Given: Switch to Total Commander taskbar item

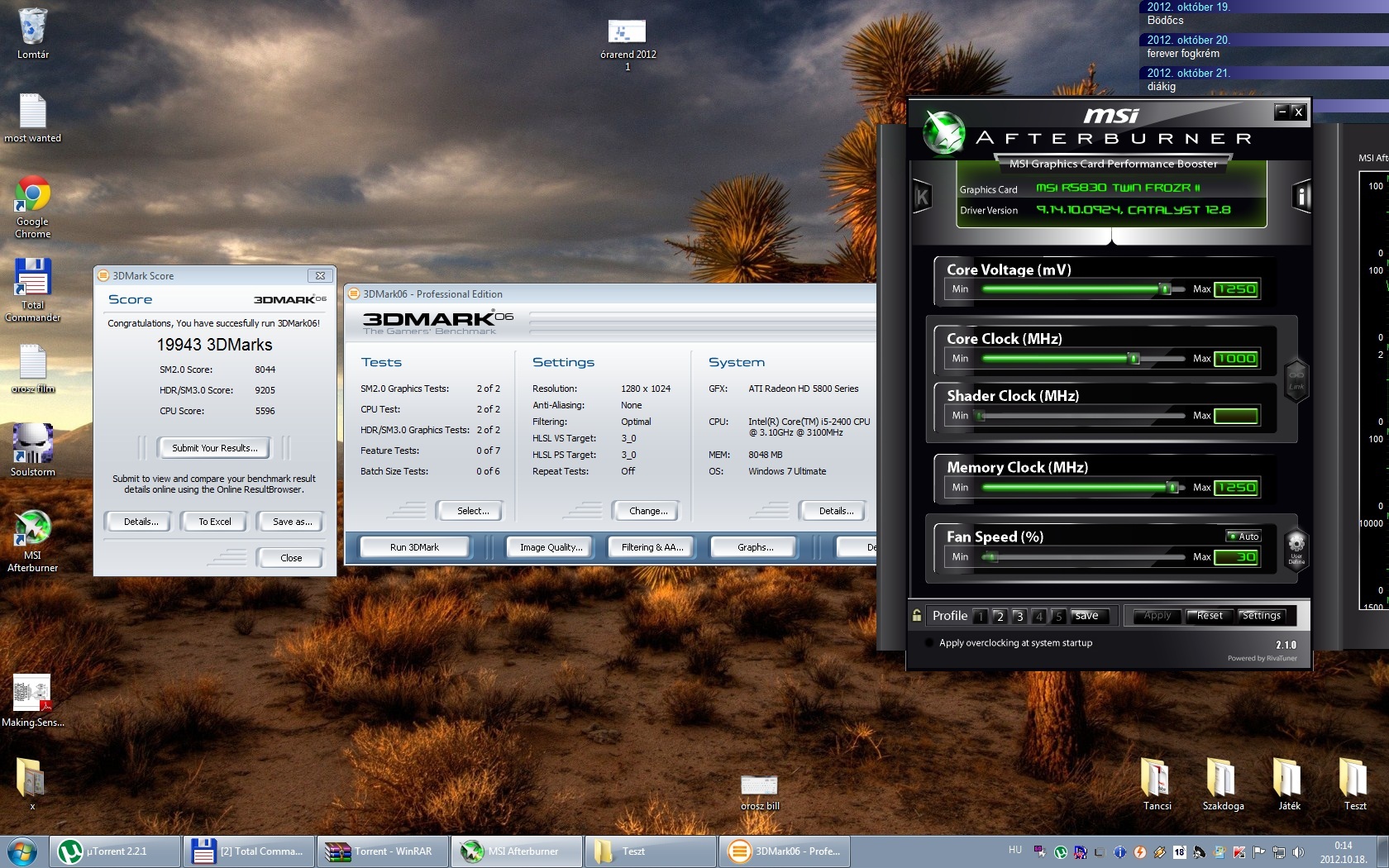Looking at the screenshot, I should 249,851.
